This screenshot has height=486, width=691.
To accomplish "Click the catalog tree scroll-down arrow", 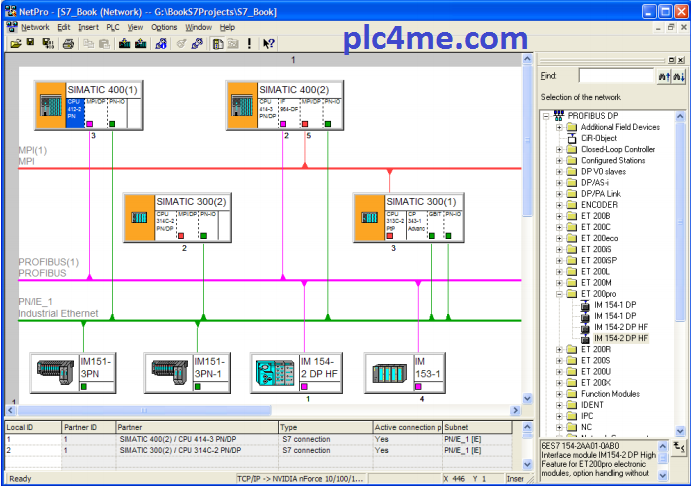I will [681, 431].
